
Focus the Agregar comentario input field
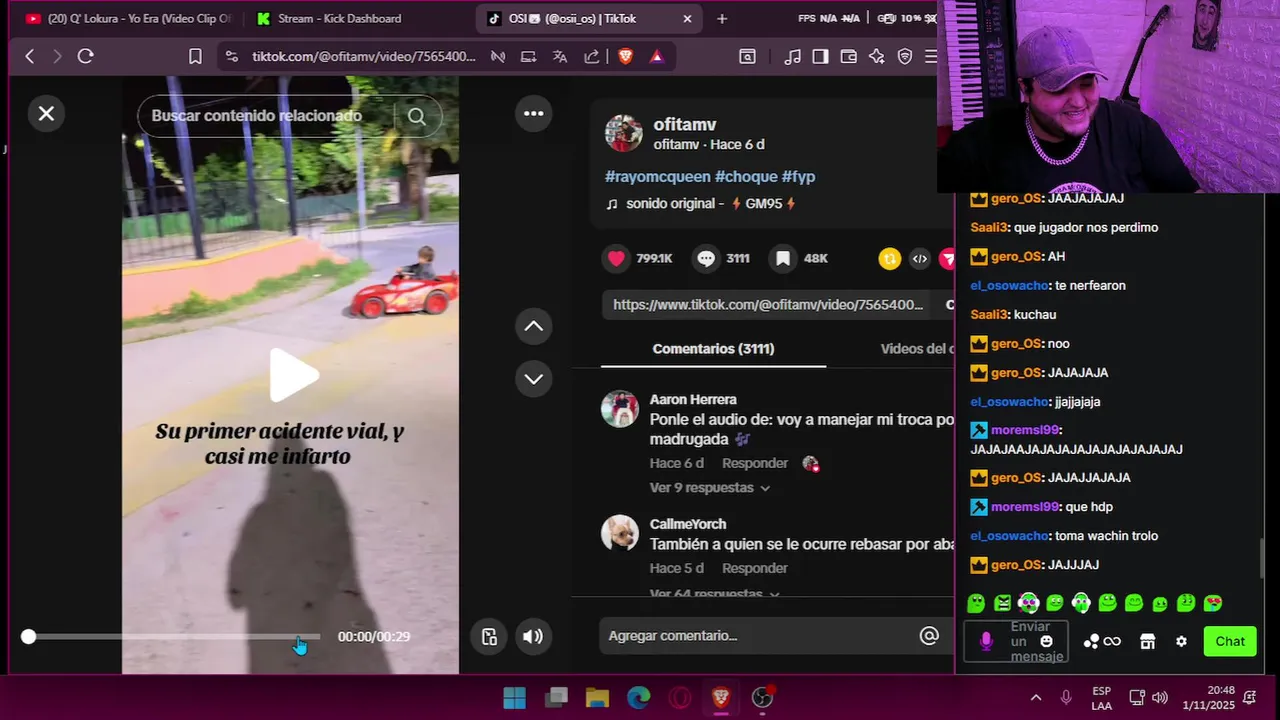click(760, 635)
